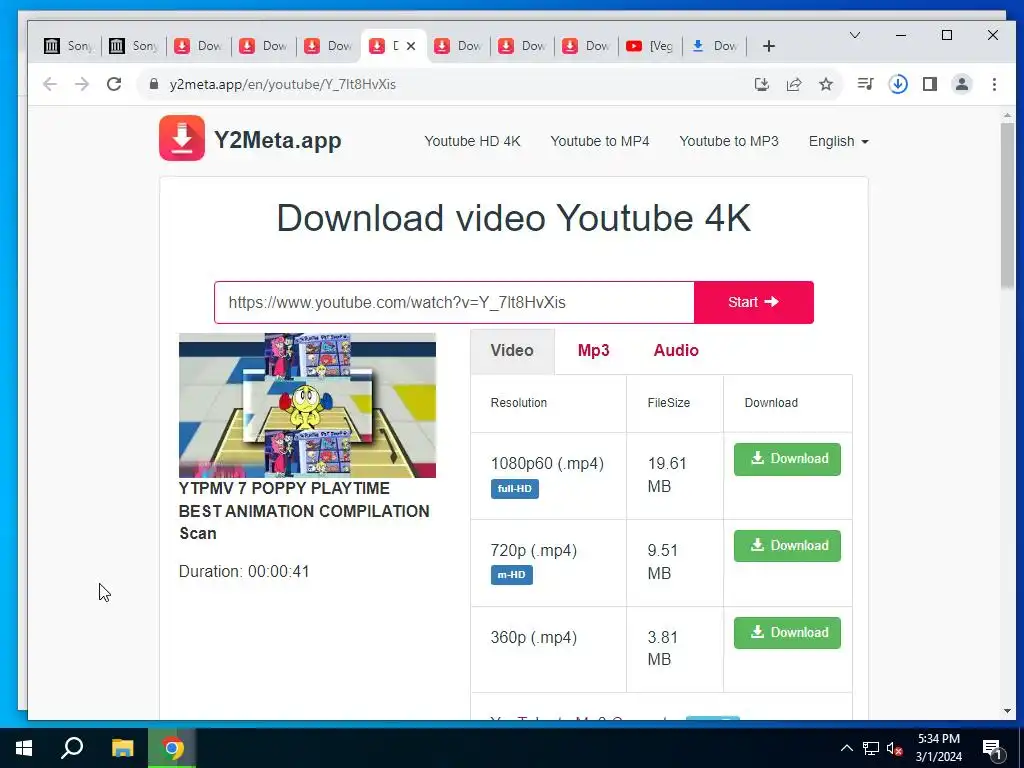The image size is (1024, 768).
Task: Open Chrome three-dot menu
Action: pos(994,84)
